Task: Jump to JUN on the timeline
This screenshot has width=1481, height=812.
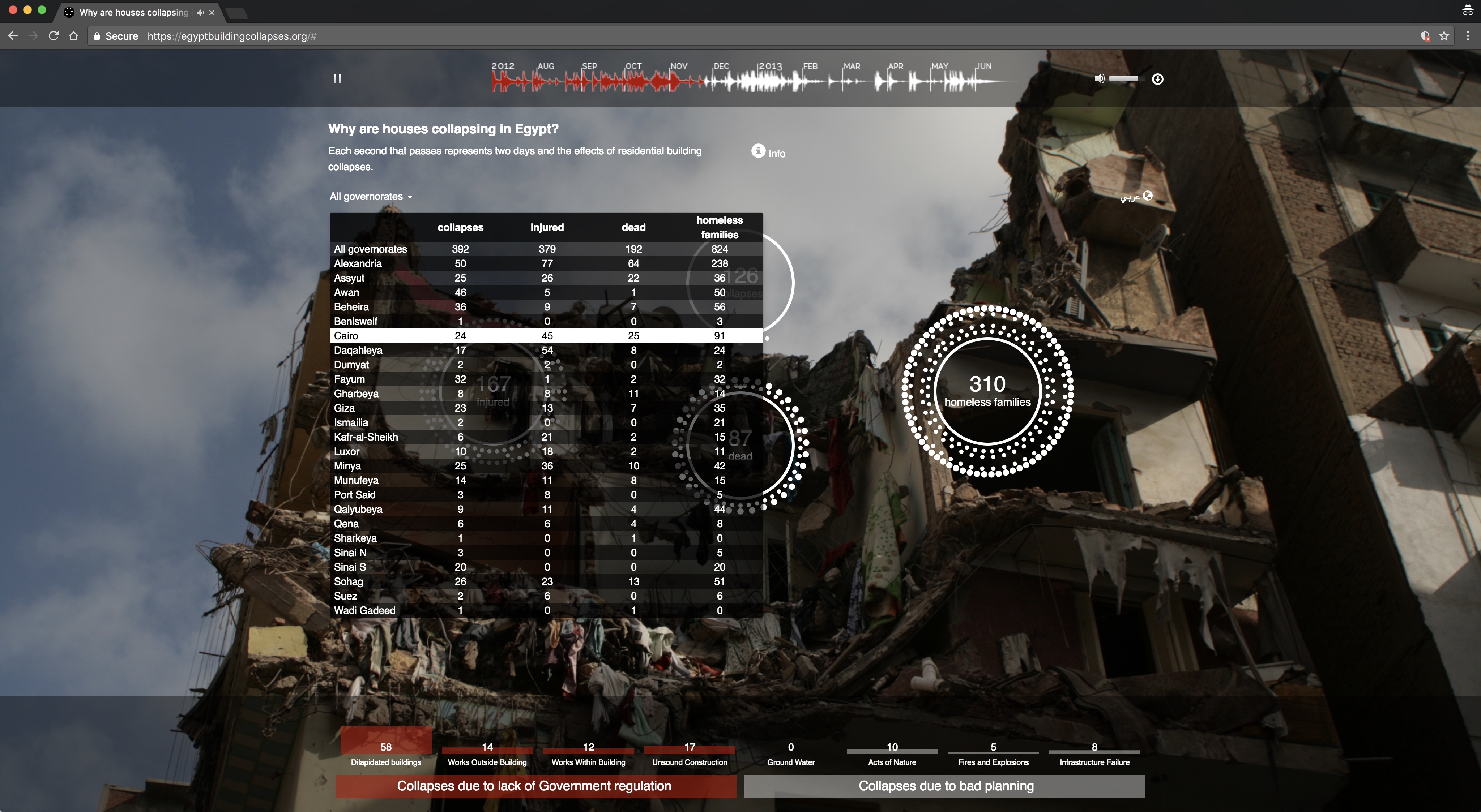Action: [x=983, y=66]
